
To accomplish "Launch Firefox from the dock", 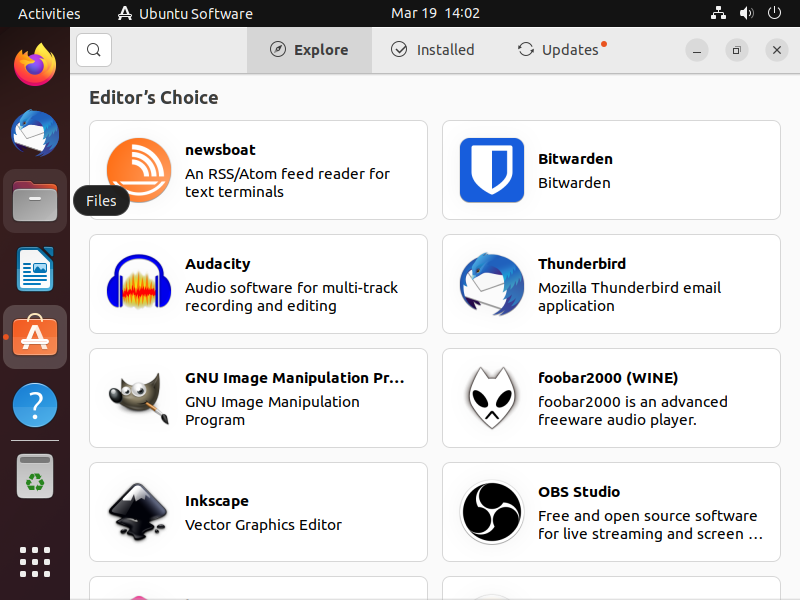I will [x=35, y=65].
